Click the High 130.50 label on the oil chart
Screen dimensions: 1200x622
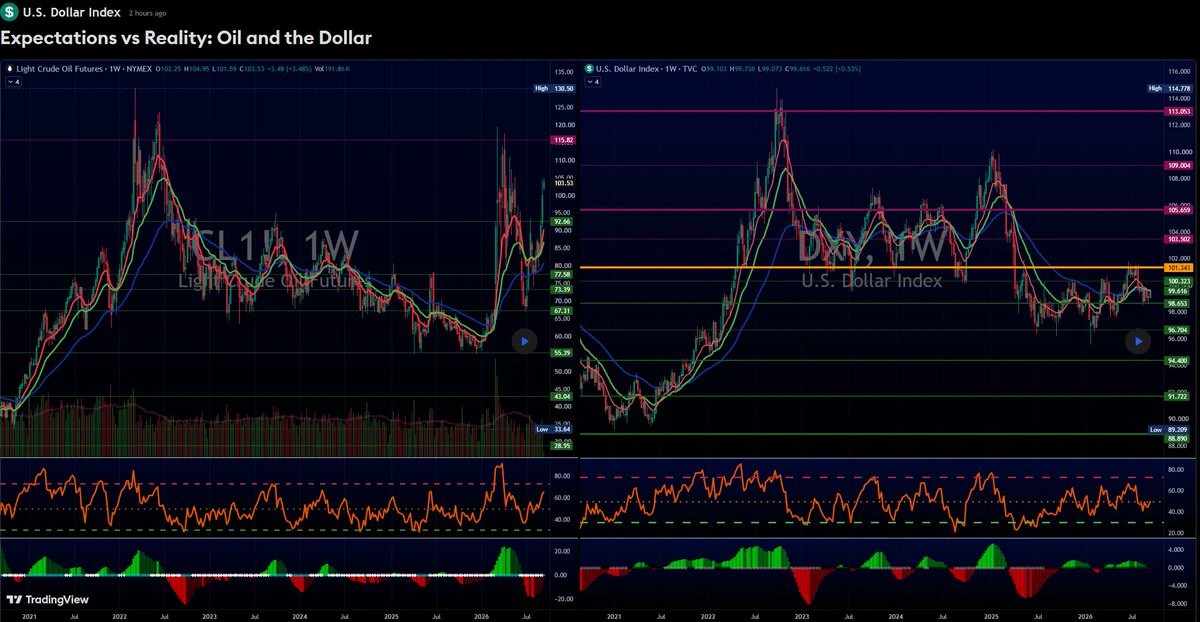click(x=555, y=88)
